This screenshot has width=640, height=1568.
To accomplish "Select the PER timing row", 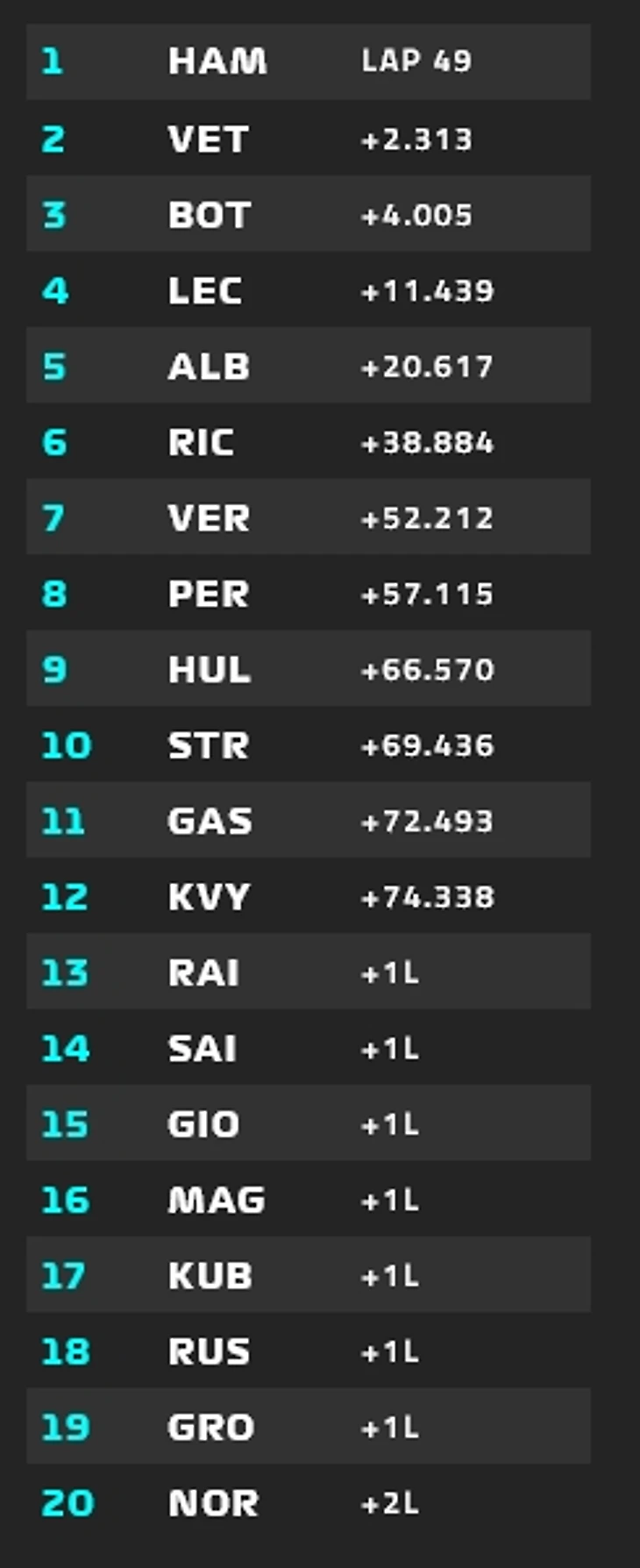I will pos(309,594).
